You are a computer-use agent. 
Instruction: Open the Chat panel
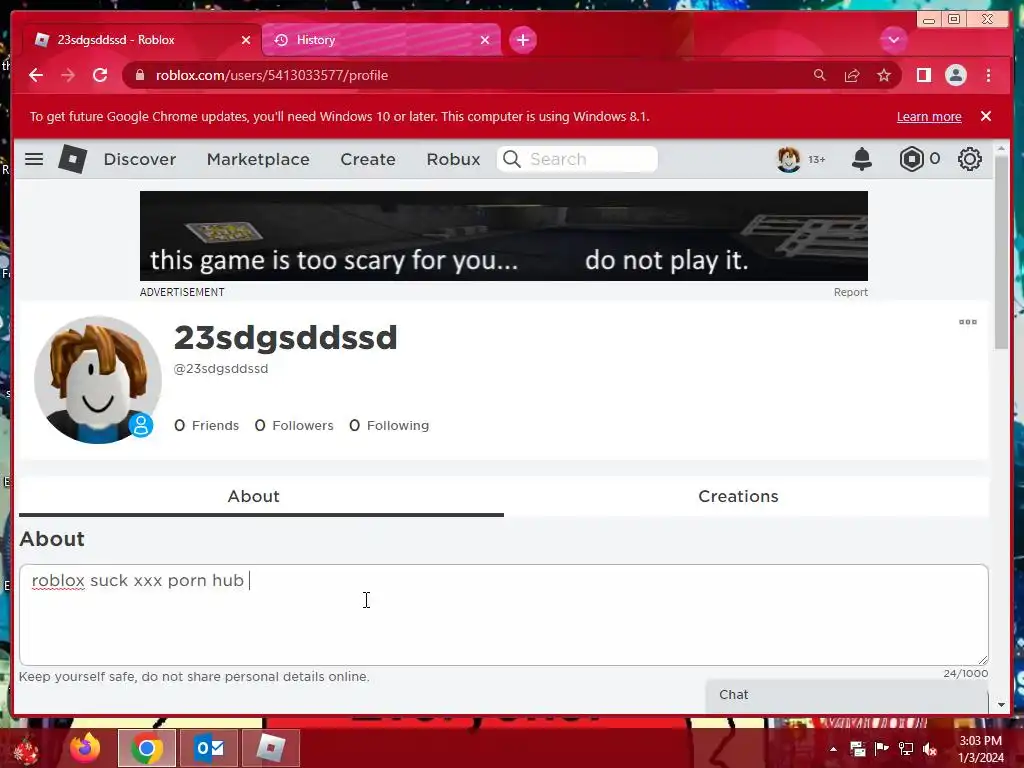[846, 695]
